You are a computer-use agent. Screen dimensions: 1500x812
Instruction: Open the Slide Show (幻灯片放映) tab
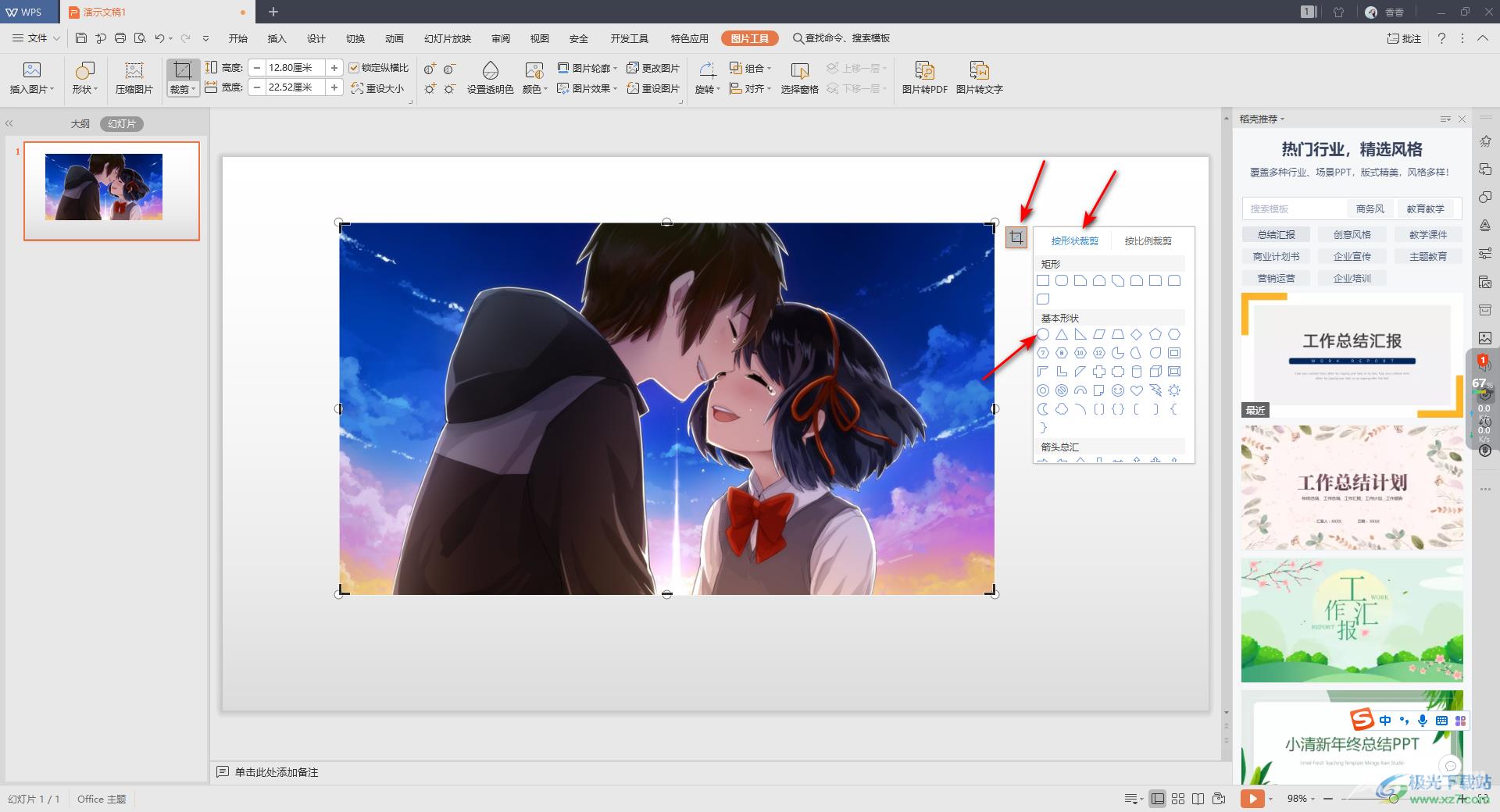coord(448,38)
